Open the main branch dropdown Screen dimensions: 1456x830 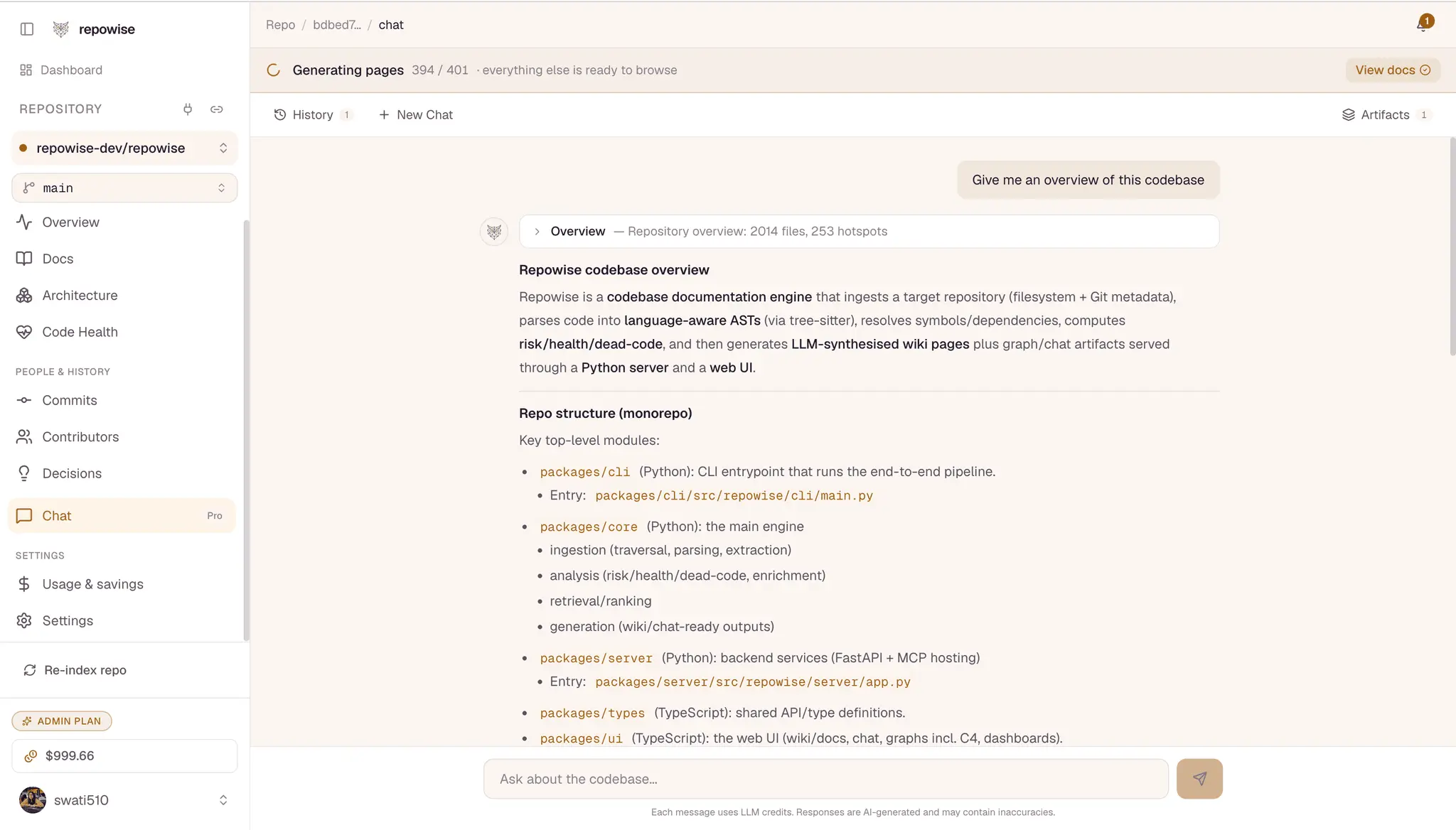coord(124,188)
